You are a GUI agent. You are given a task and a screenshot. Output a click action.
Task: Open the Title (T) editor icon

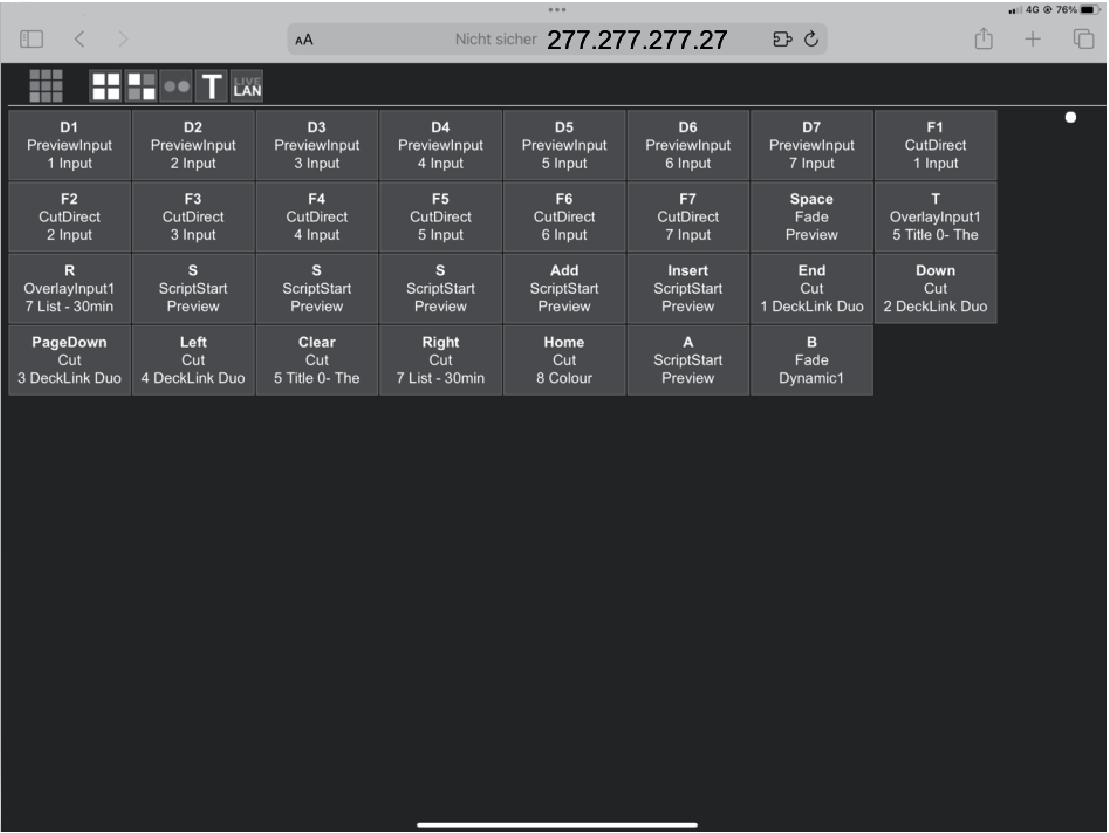coord(211,86)
